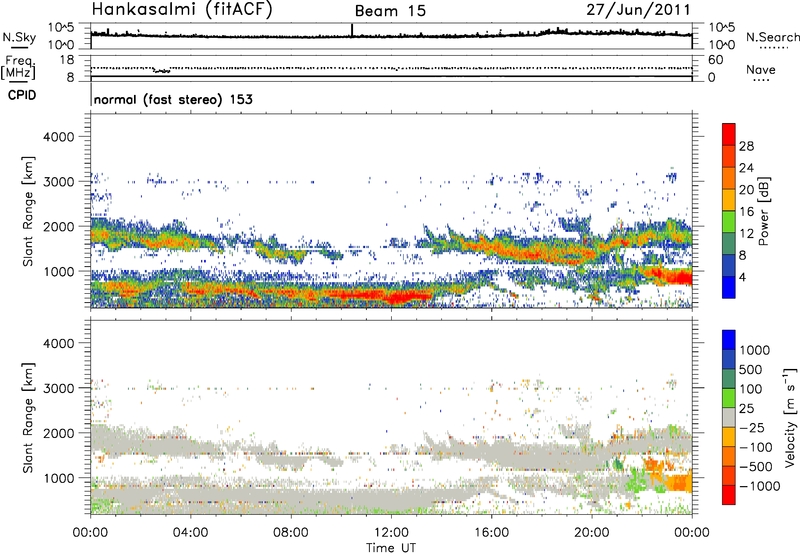This screenshot has width=800, height=554.
Task: Click the date '27/Jun/2011'
Action: click(x=638, y=9)
